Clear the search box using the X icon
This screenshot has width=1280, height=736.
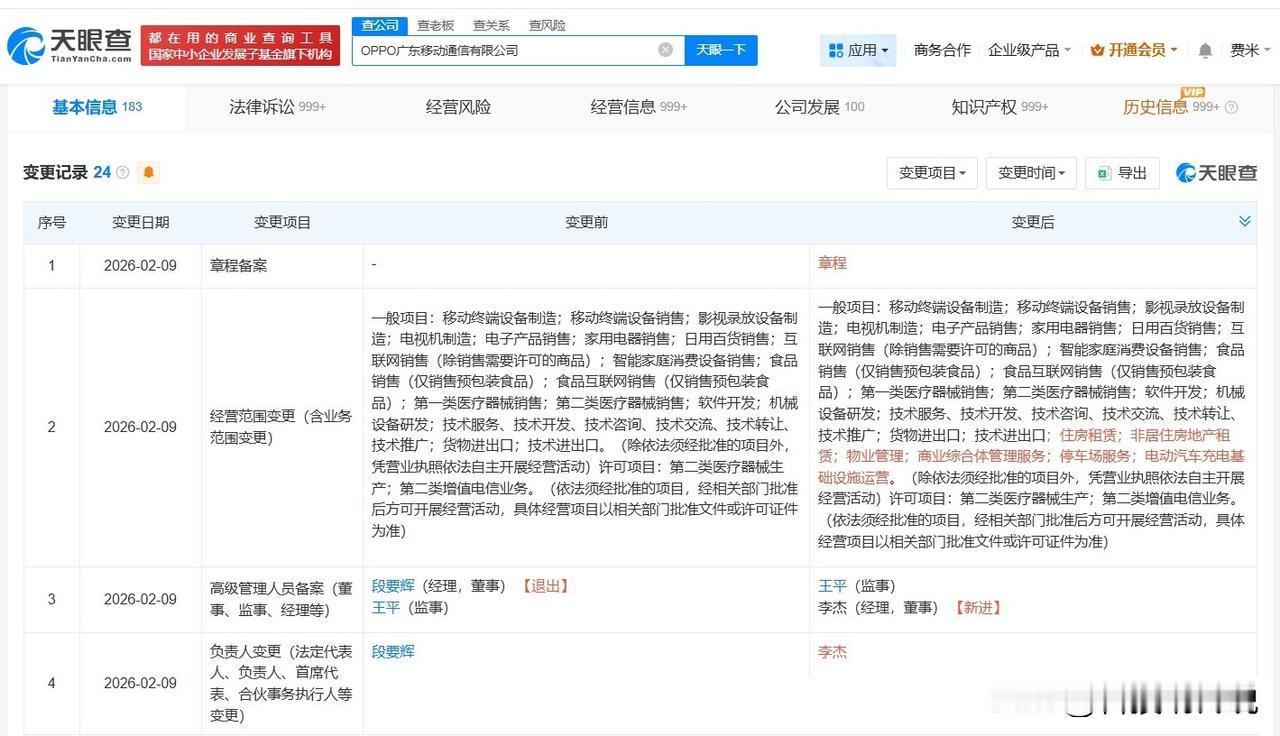tap(664, 49)
